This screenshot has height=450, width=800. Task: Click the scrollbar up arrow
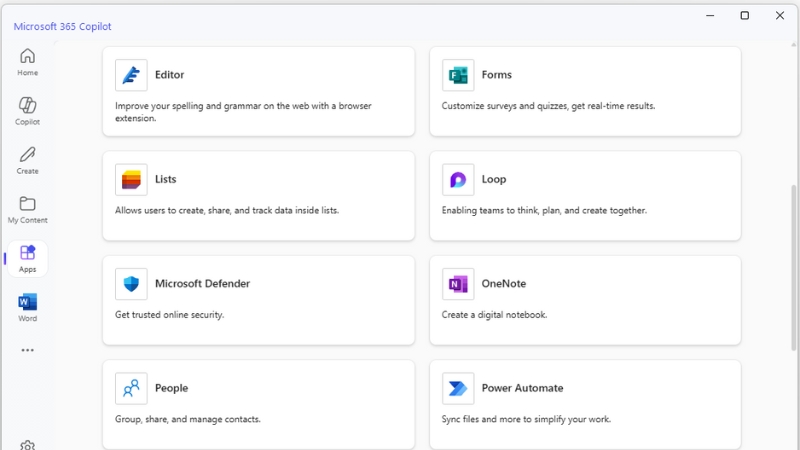point(793,45)
